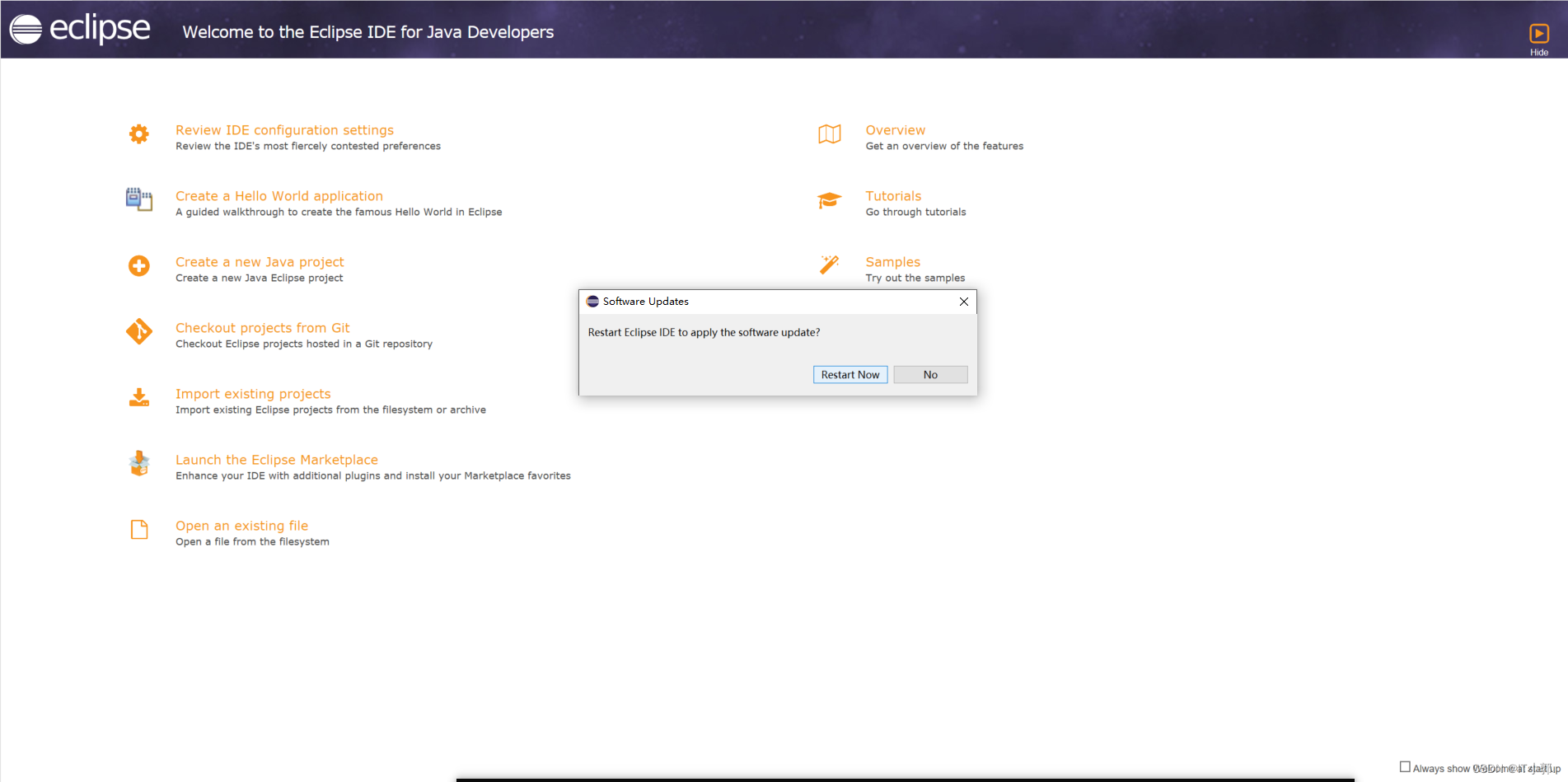The width and height of the screenshot is (1568, 782).
Task: Click the Welcome to the Eclipse IDE heading
Action: click(368, 32)
